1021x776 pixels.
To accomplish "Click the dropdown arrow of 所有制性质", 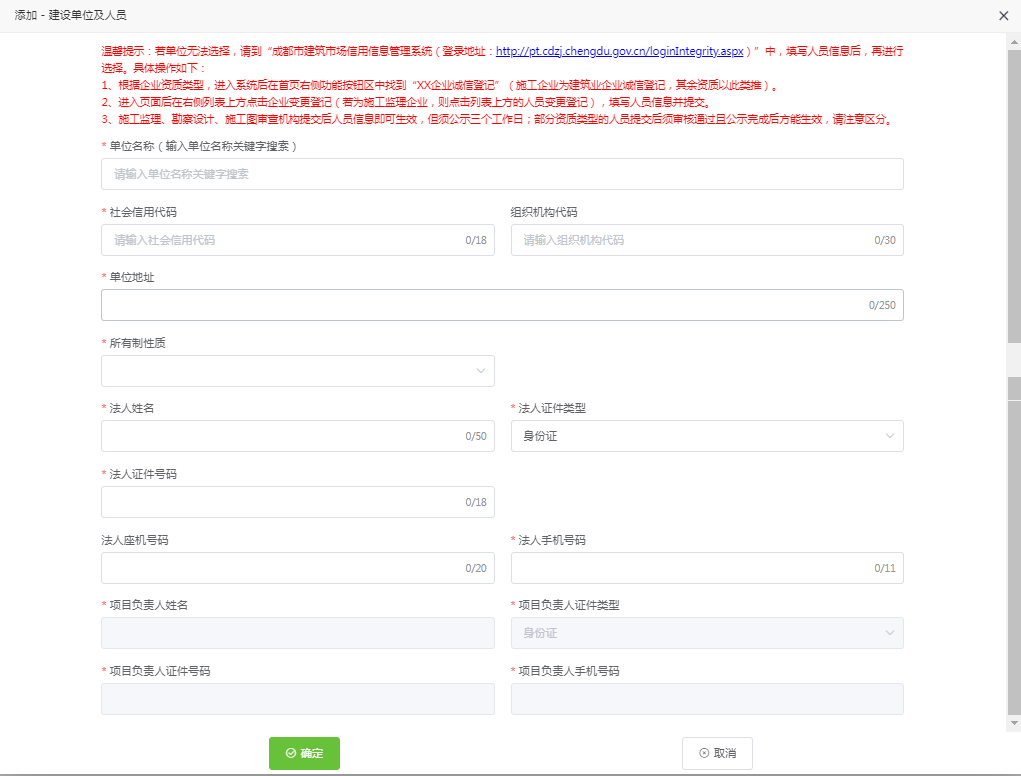I will [x=483, y=370].
